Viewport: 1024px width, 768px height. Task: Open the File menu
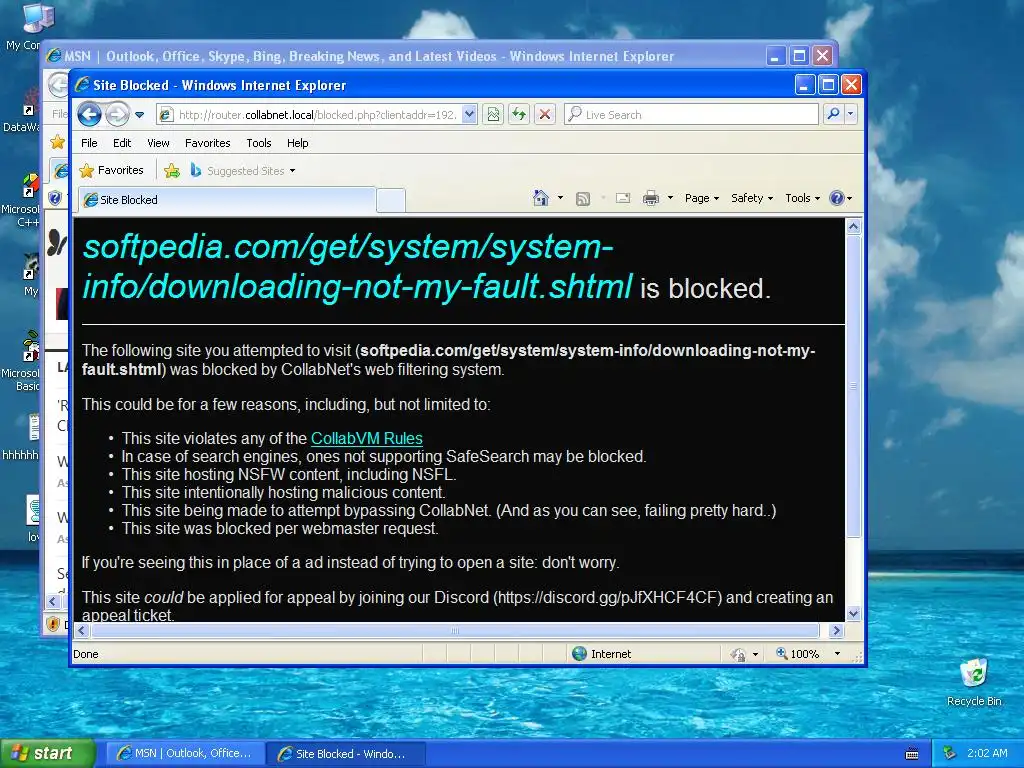[89, 143]
